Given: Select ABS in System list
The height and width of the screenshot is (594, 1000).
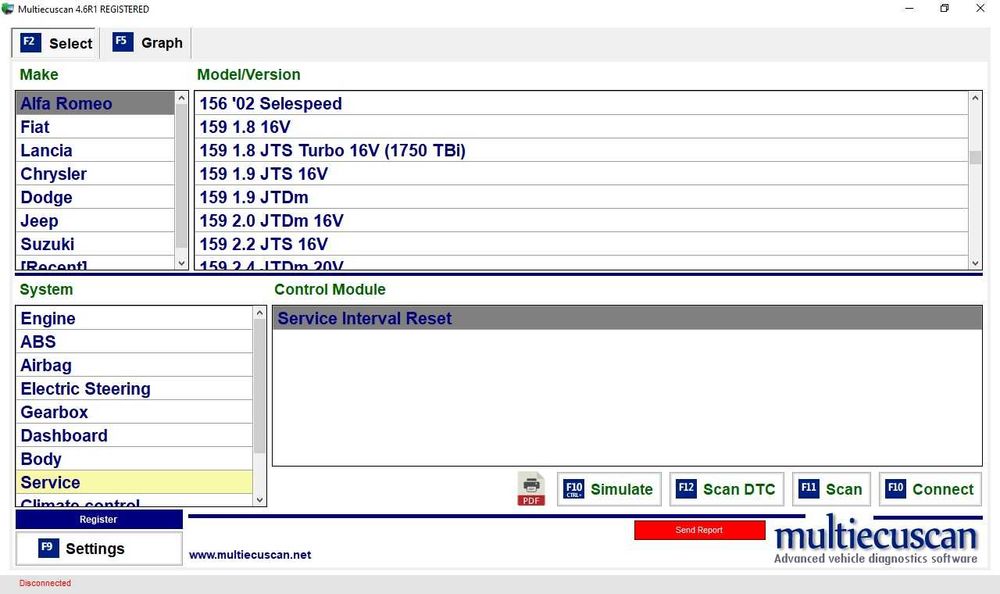Looking at the screenshot, I should click(135, 342).
